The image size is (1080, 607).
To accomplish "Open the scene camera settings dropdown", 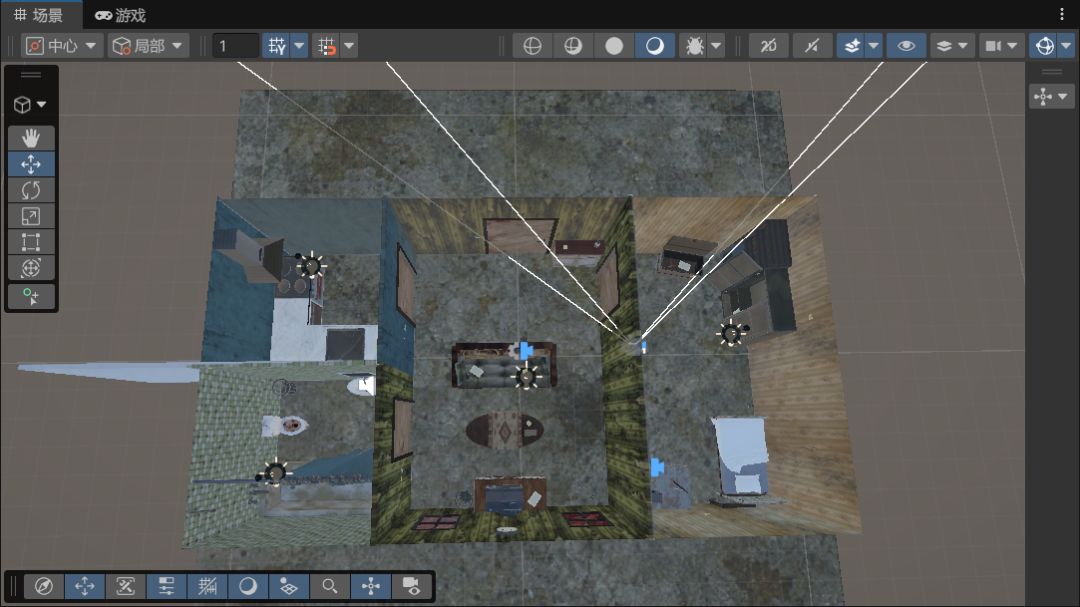I will (1001, 46).
